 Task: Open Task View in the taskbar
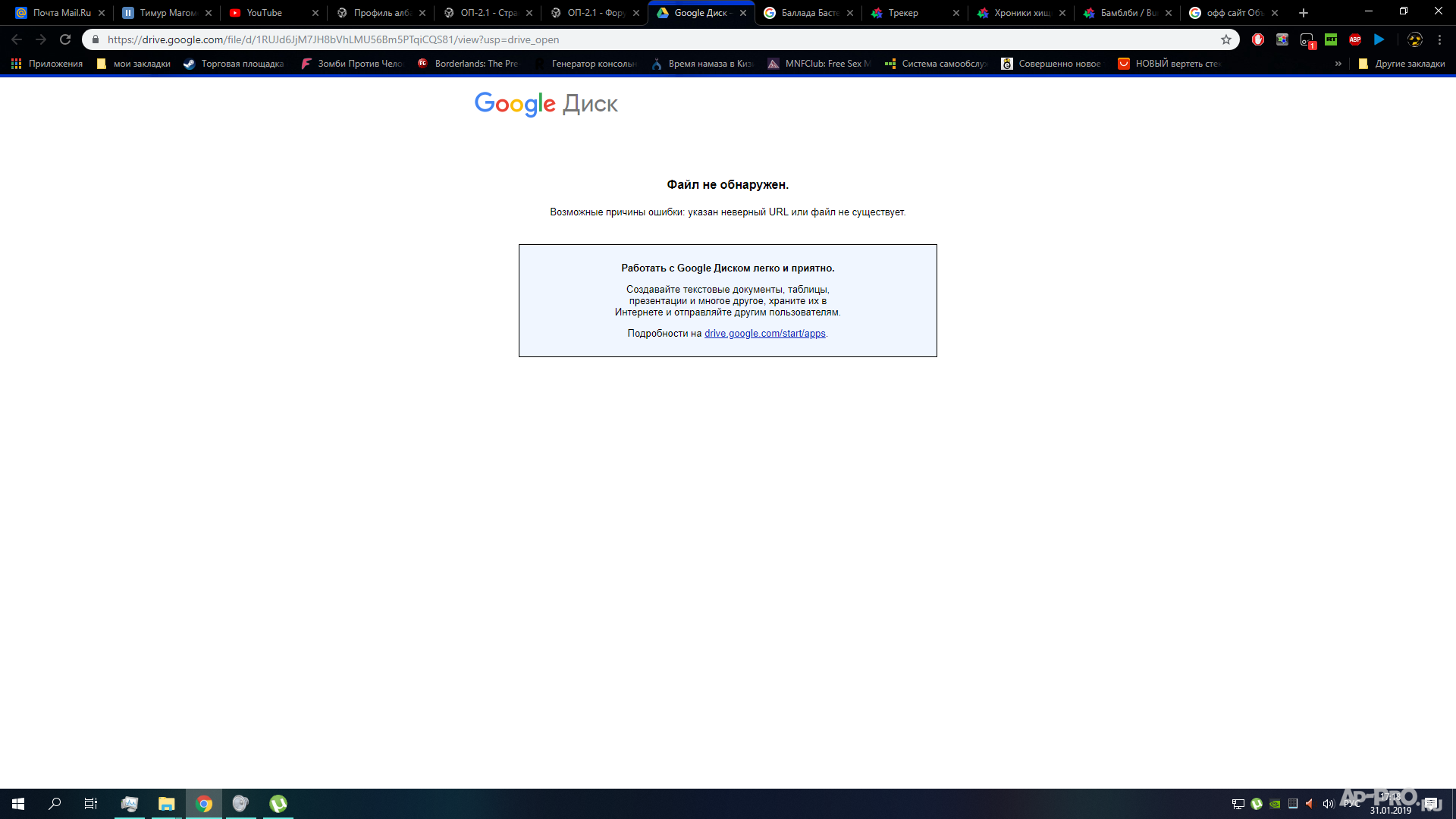click(91, 804)
